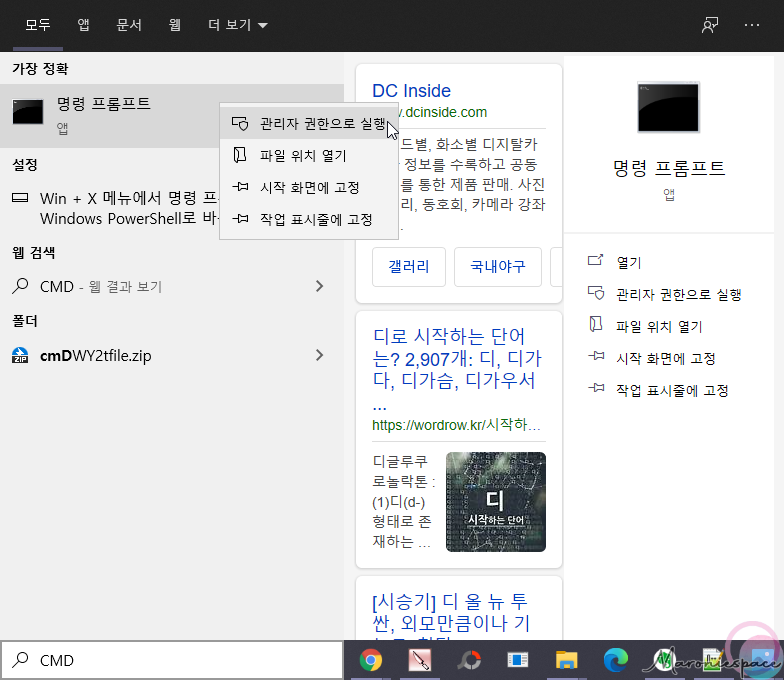Click the open icon in preview pane
Viewport: 784px width, 680px height.
click(596, 260)
